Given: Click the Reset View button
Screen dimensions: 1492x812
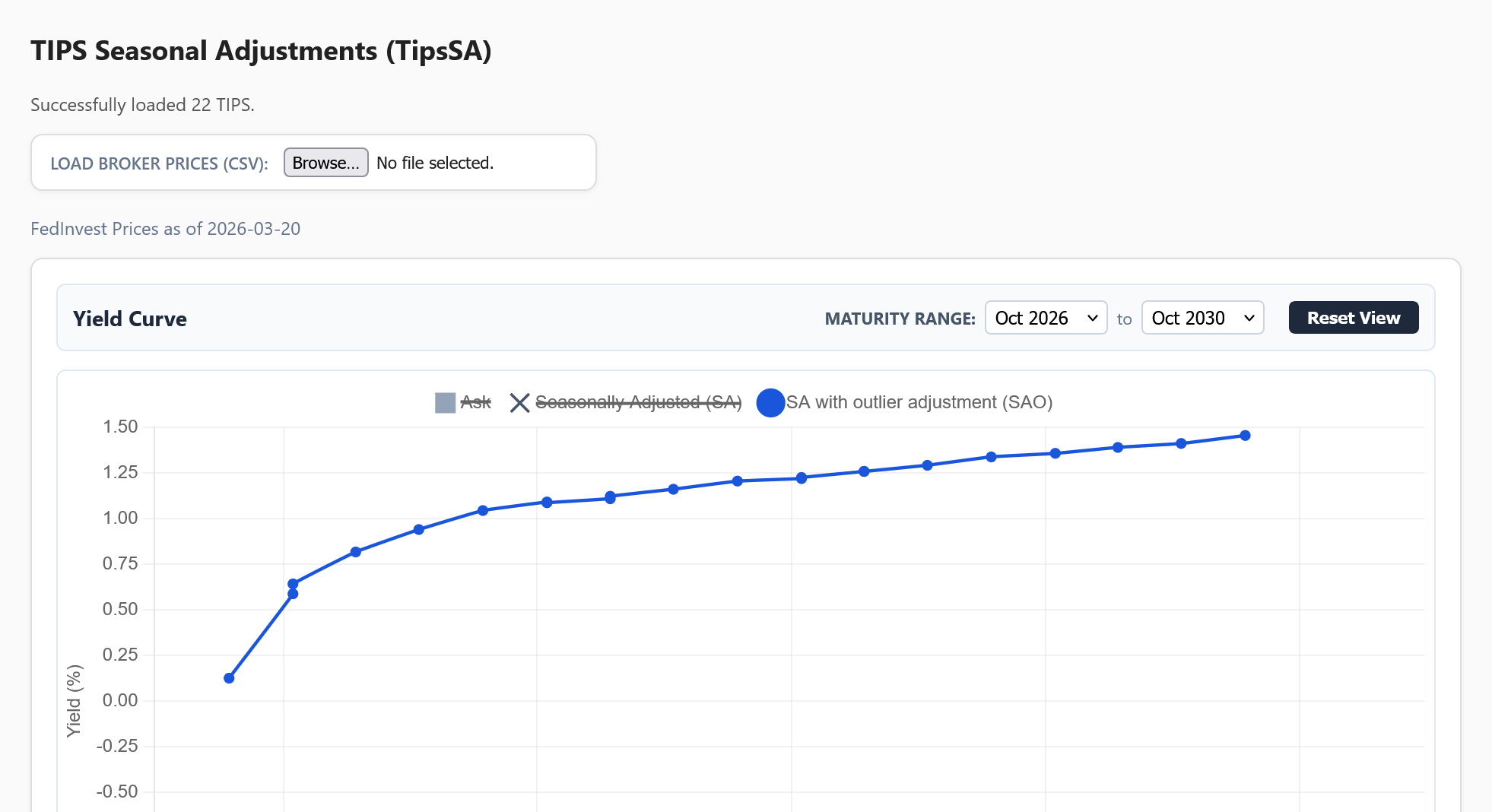Looking at the screenshot, I should (1354, 318).
